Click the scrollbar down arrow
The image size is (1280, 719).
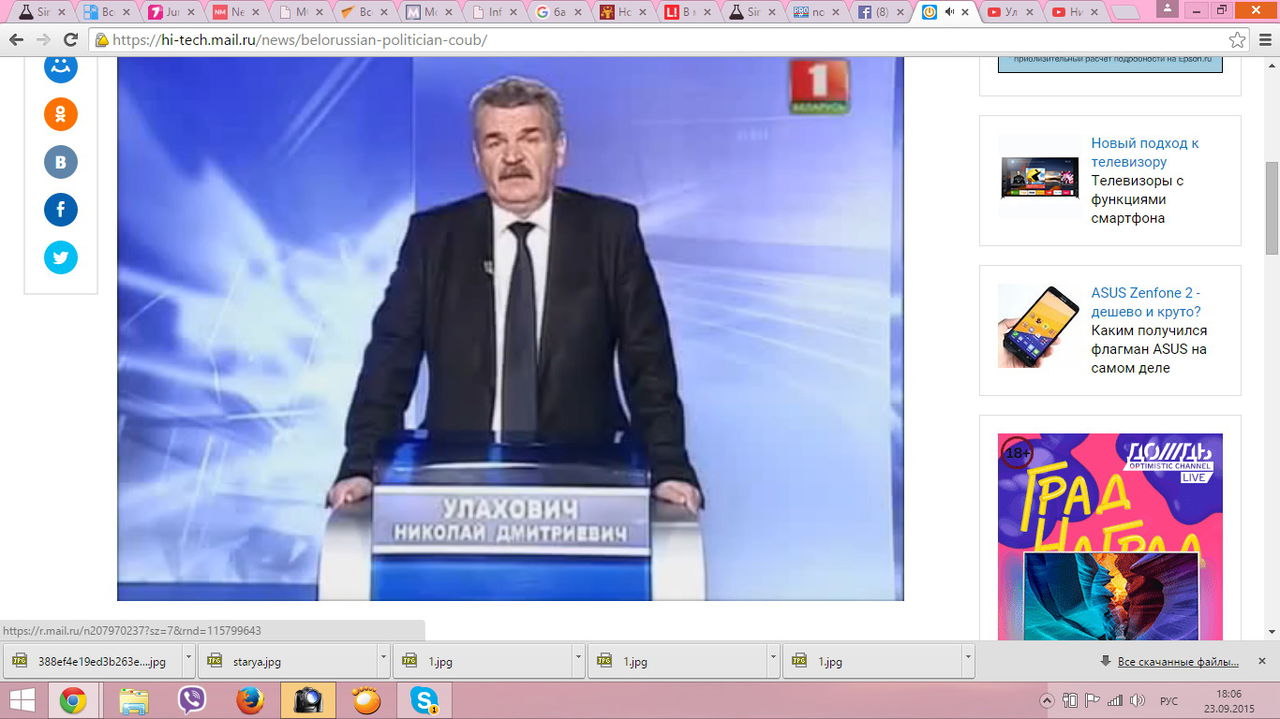(x=1272, y=632)
